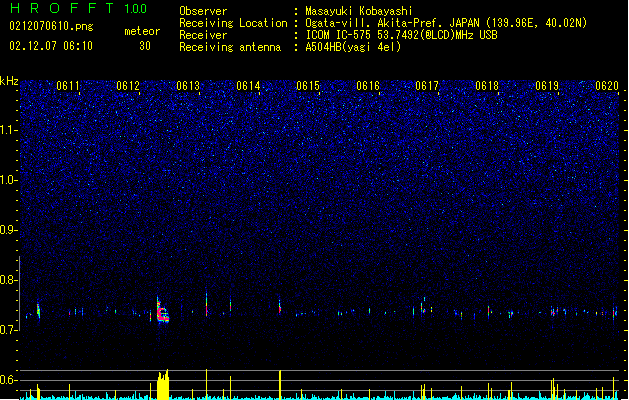Click the meteor count value 30
Image resolution: width=629 pixels, height=400 pixels.
click(x=145, y=46)
